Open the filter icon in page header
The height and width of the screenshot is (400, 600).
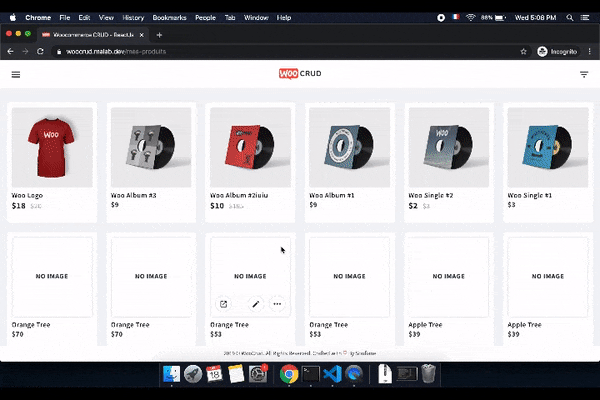coord(584,74)
